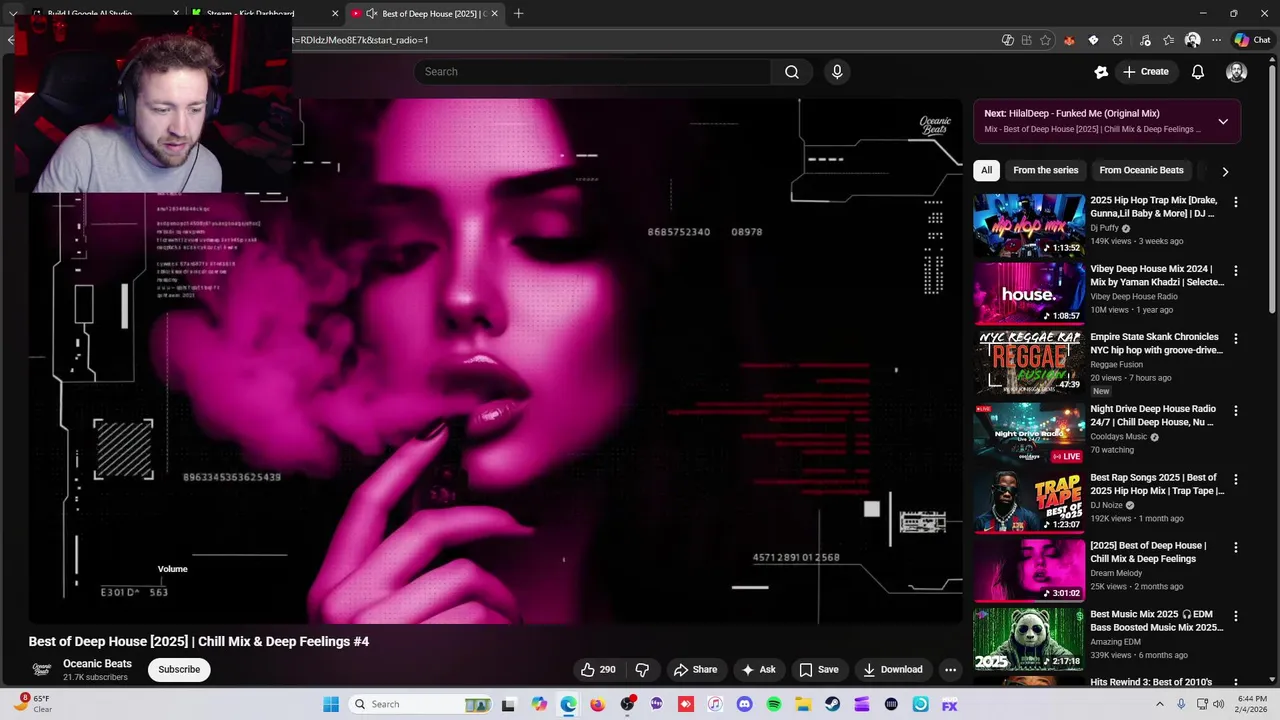Dislike the video with thumbs down

[642, 670]
